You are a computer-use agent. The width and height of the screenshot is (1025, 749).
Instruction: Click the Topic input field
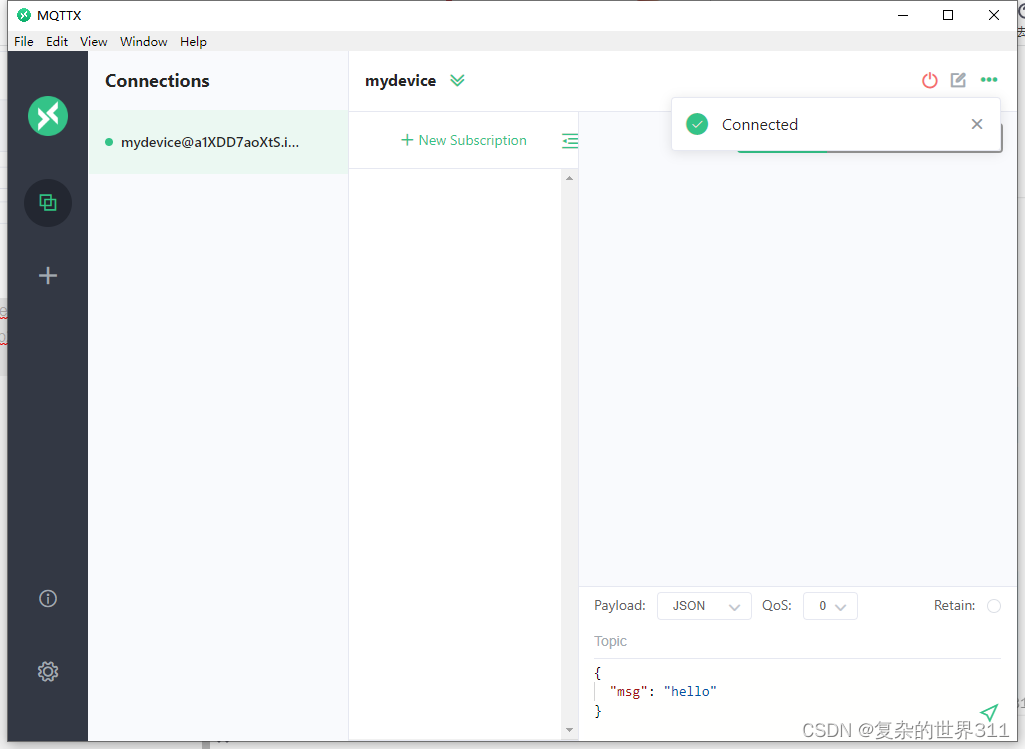[798, 641]
